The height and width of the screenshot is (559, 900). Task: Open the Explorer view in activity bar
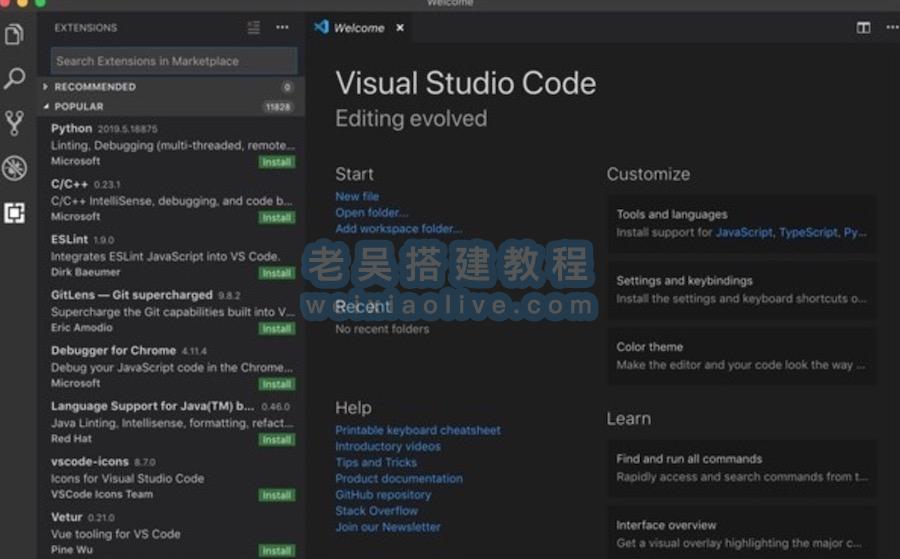click(x=14, y=35)
